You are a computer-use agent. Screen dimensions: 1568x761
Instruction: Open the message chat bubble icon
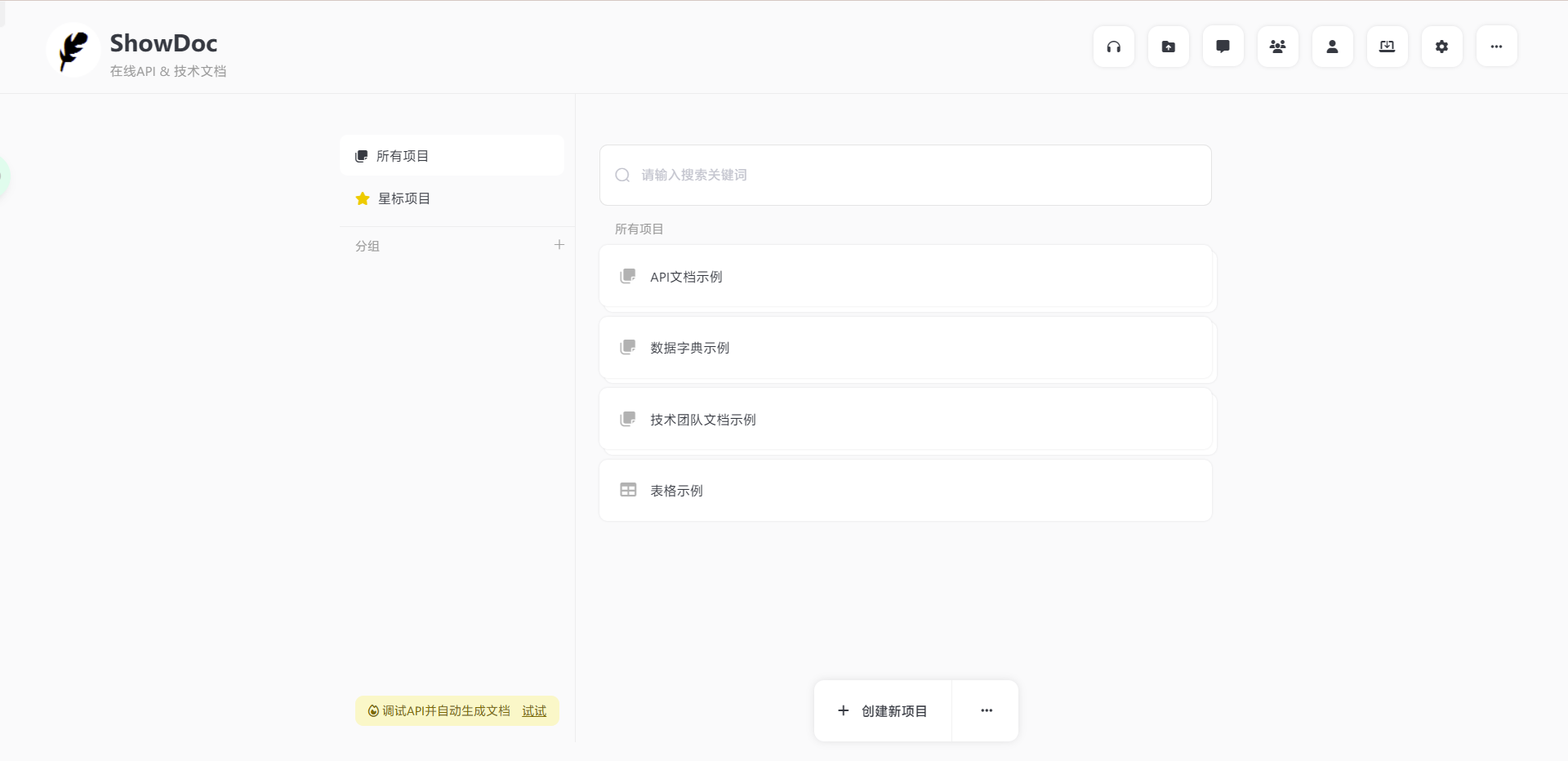(1223, 47)
